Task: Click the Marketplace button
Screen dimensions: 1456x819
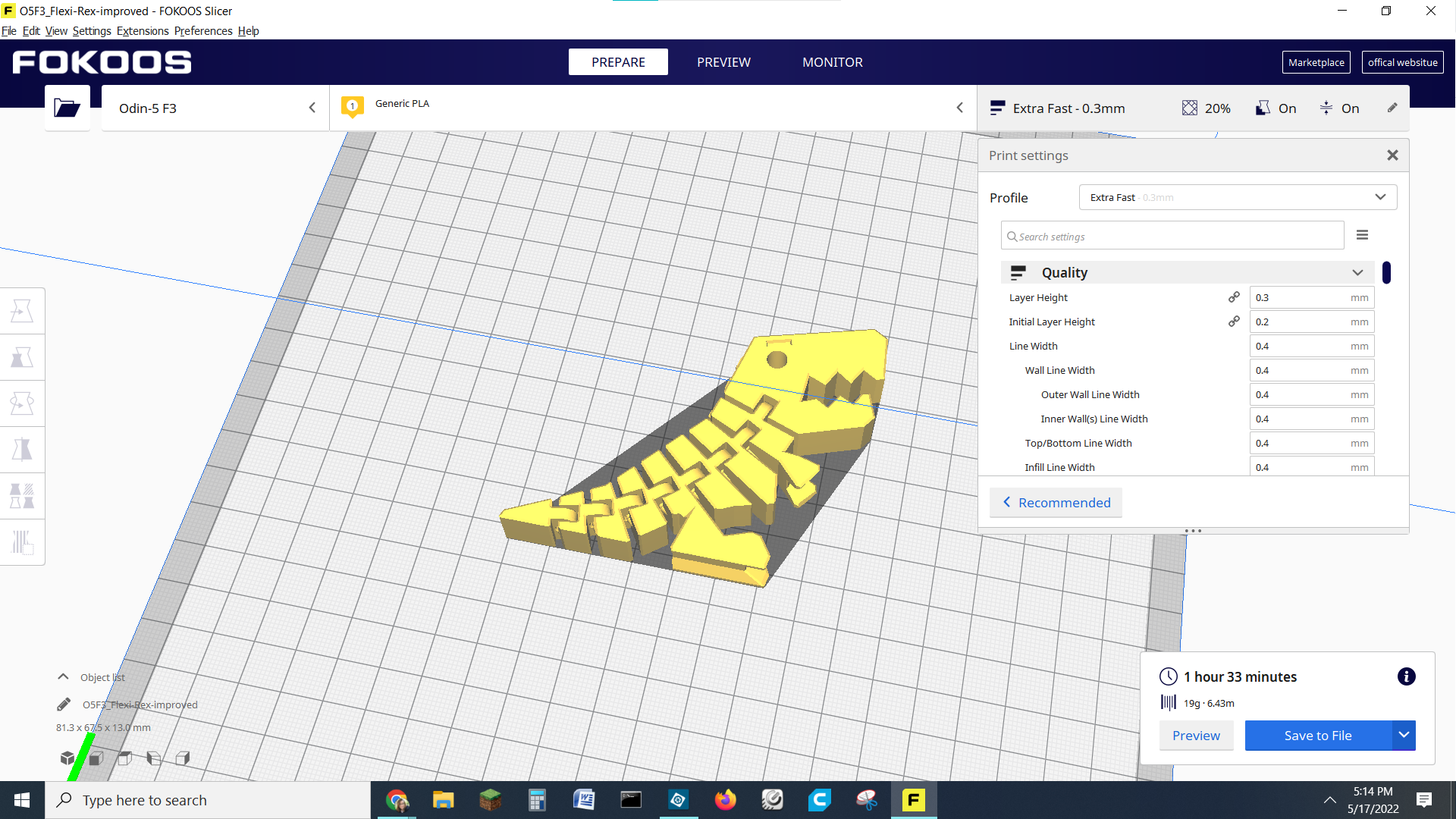Action: click(x=1316, y=62)
